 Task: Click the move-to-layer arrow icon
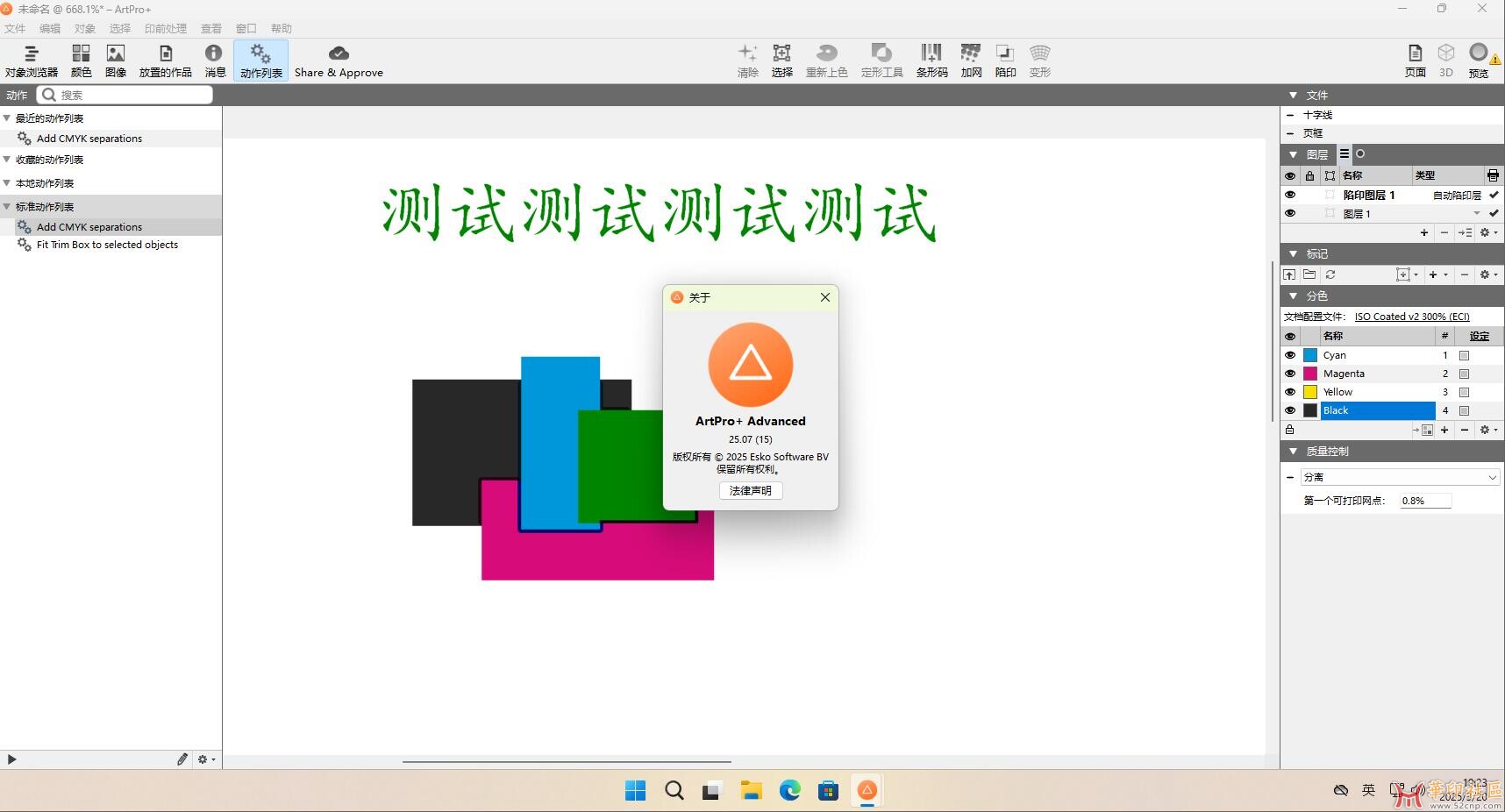click(x=1465, y=232)
